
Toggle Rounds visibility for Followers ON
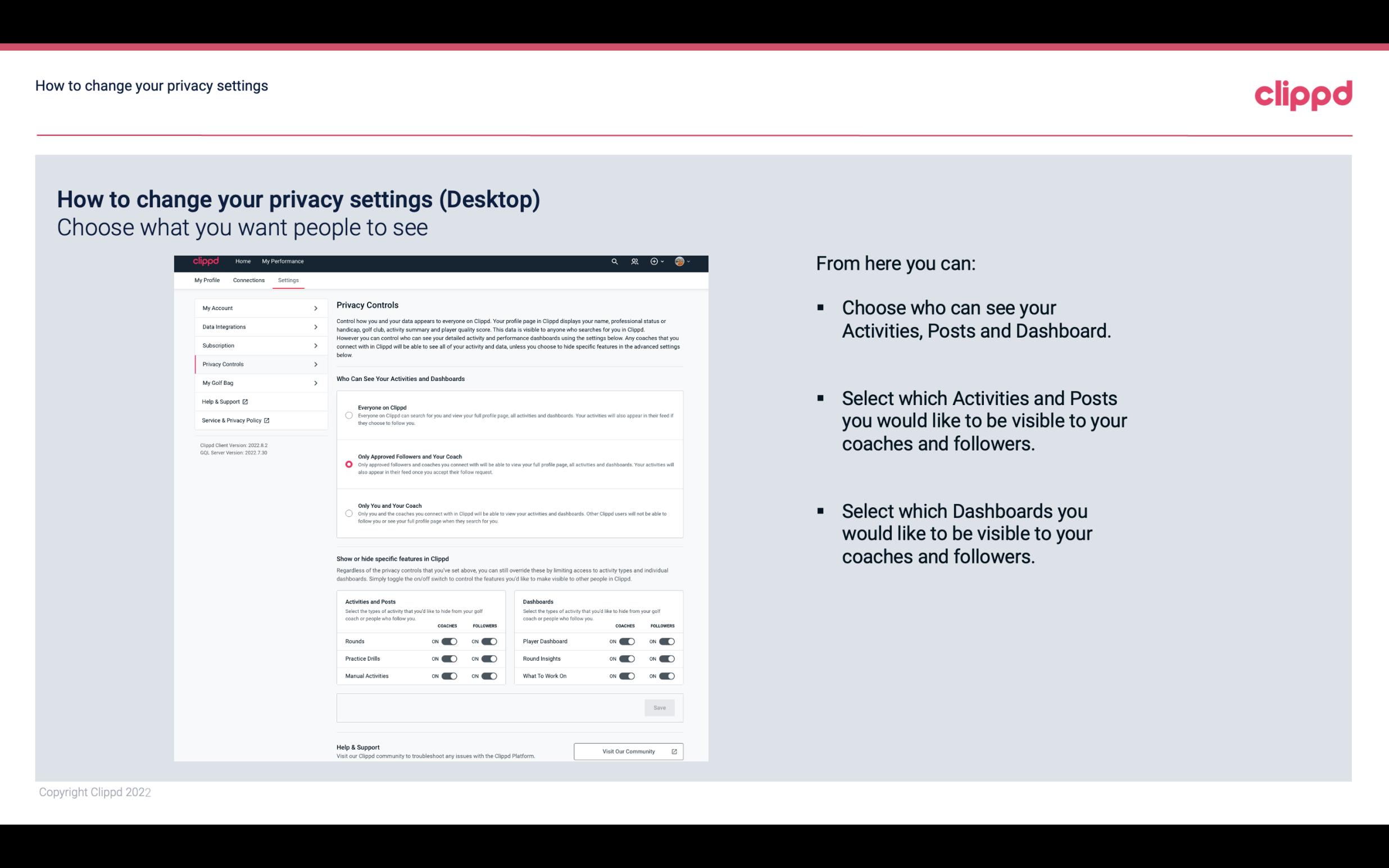tap(489, 641)
